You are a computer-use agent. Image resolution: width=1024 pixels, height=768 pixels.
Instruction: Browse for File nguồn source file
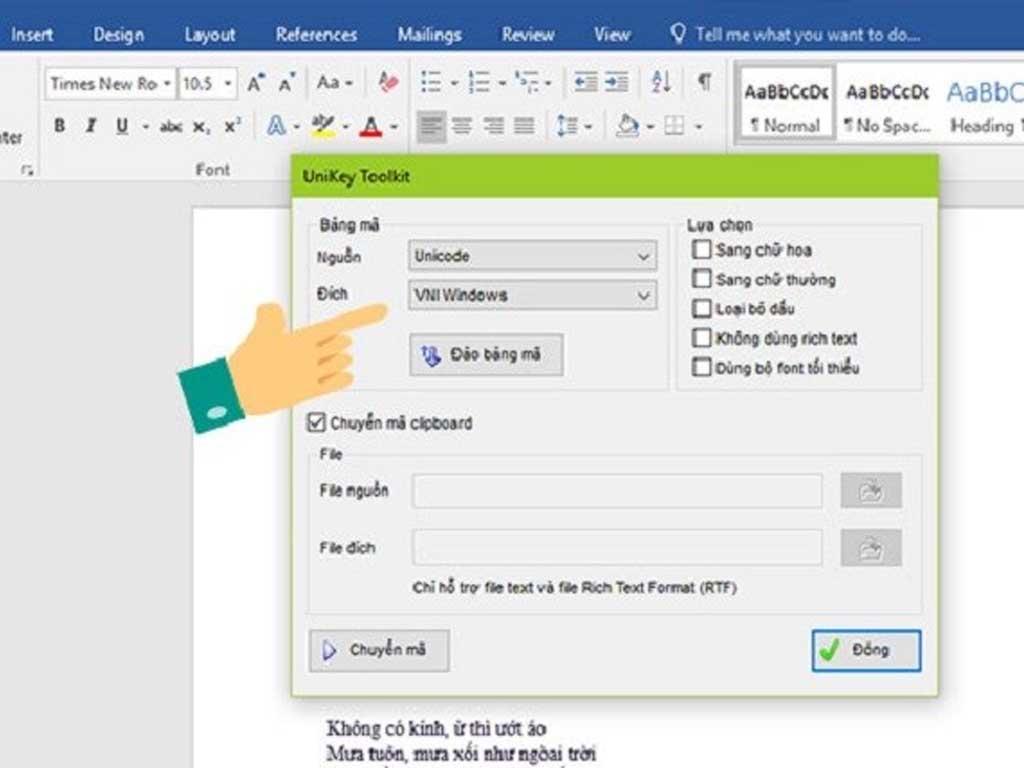click(871, 490)
